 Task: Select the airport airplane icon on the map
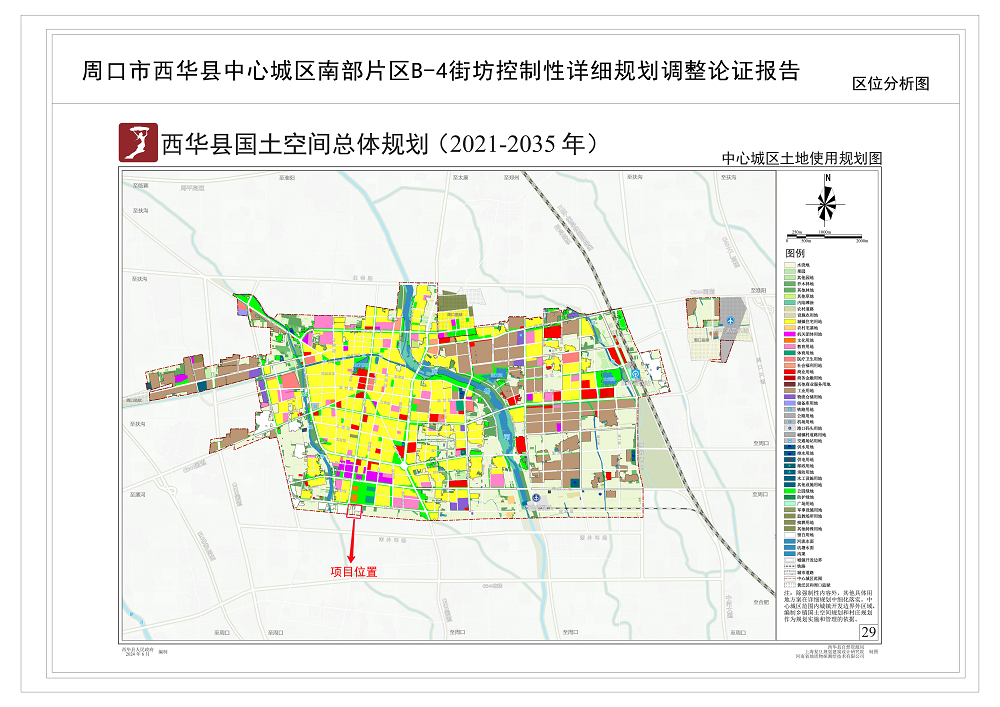[731, 321]
